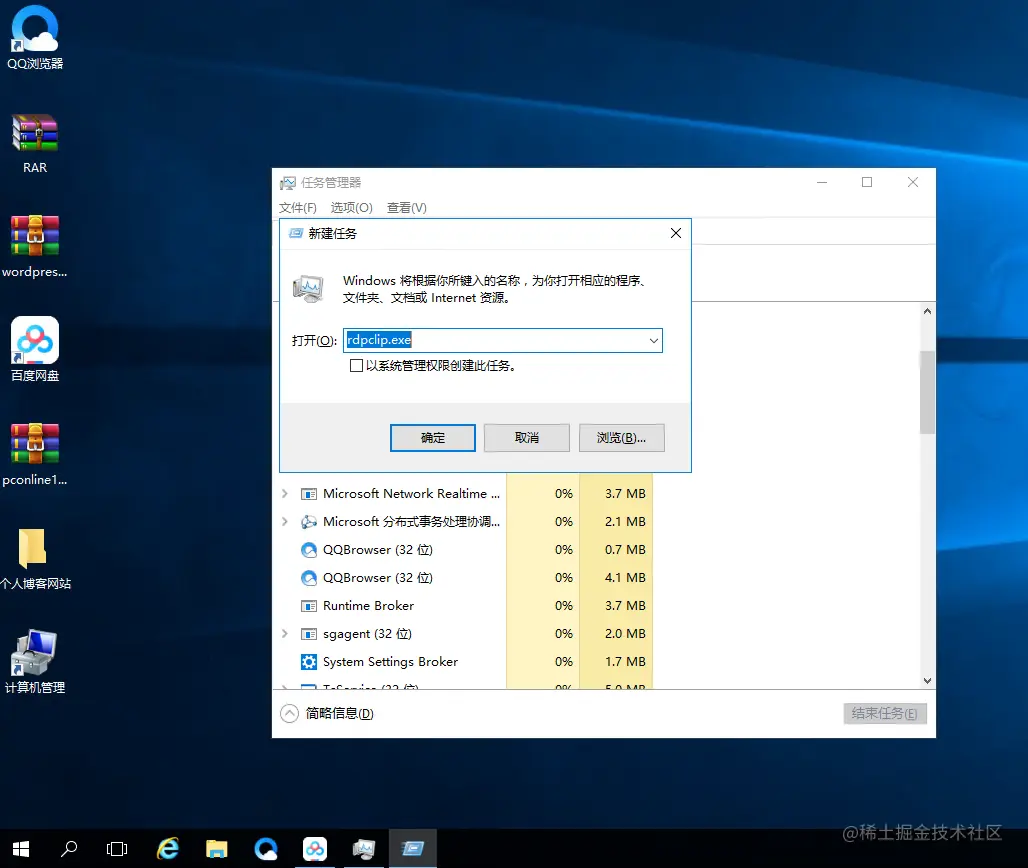Expand the sgagent (32 位) row

[x=285, y=634]
